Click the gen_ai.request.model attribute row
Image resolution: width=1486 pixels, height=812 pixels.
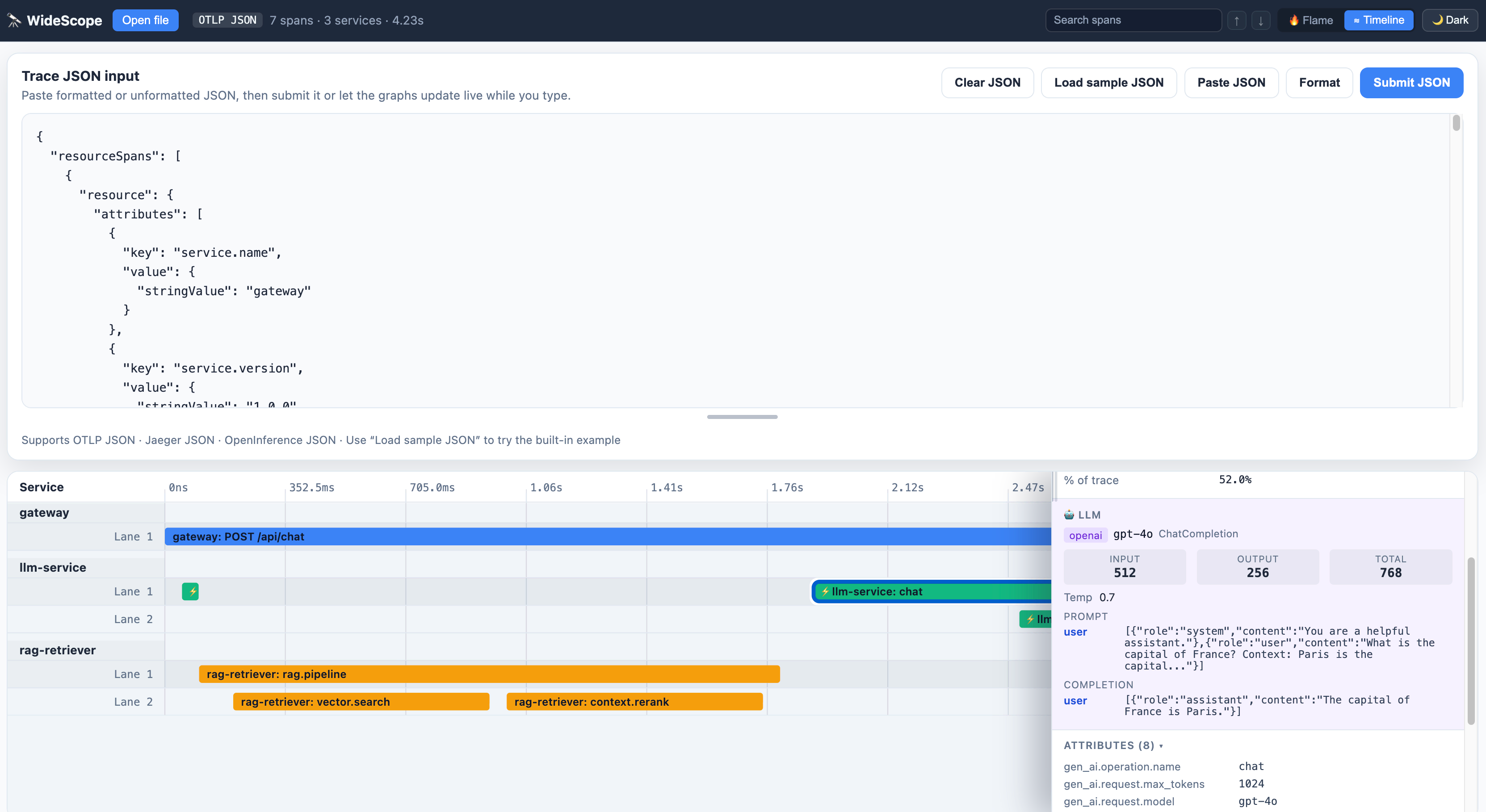click(x=1258, y=801)
